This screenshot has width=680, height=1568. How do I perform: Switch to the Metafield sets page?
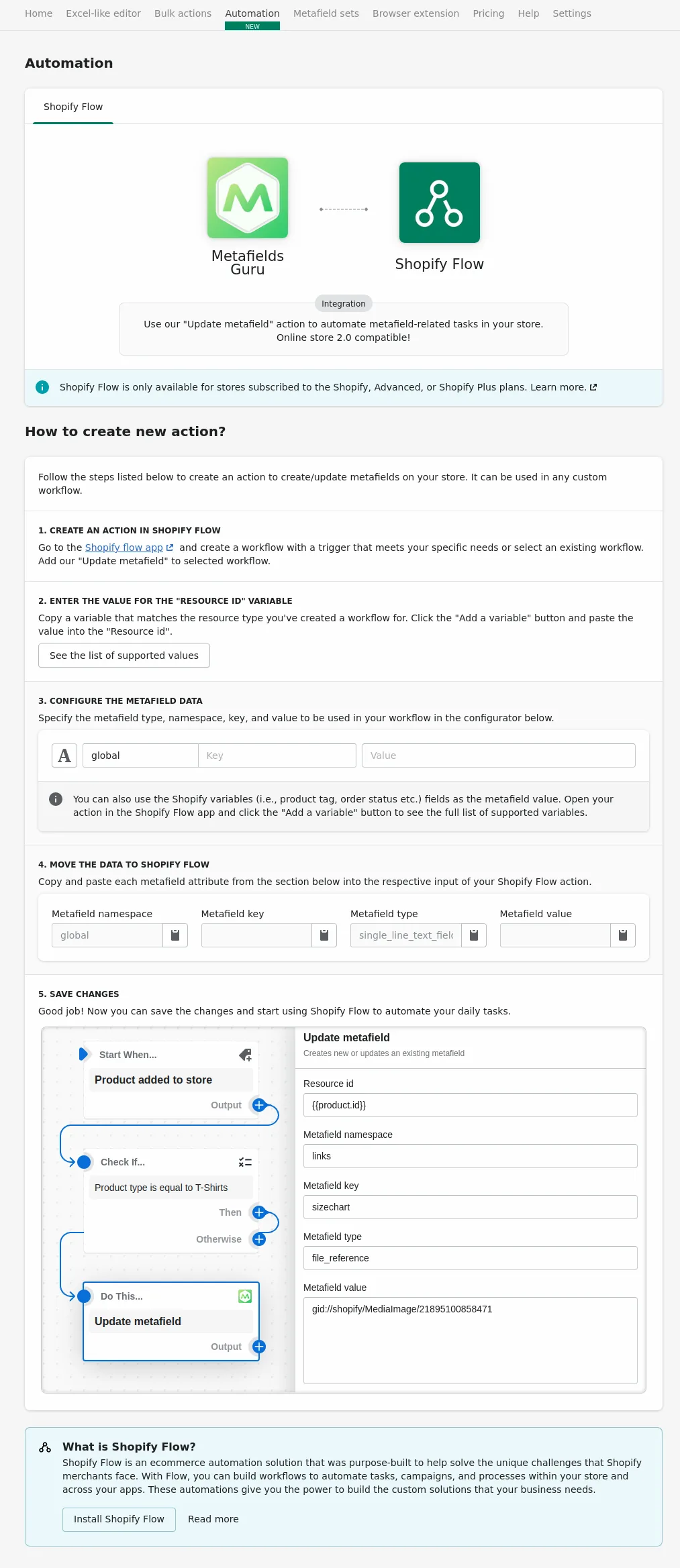pyautogui.click(x=326, y=13)
